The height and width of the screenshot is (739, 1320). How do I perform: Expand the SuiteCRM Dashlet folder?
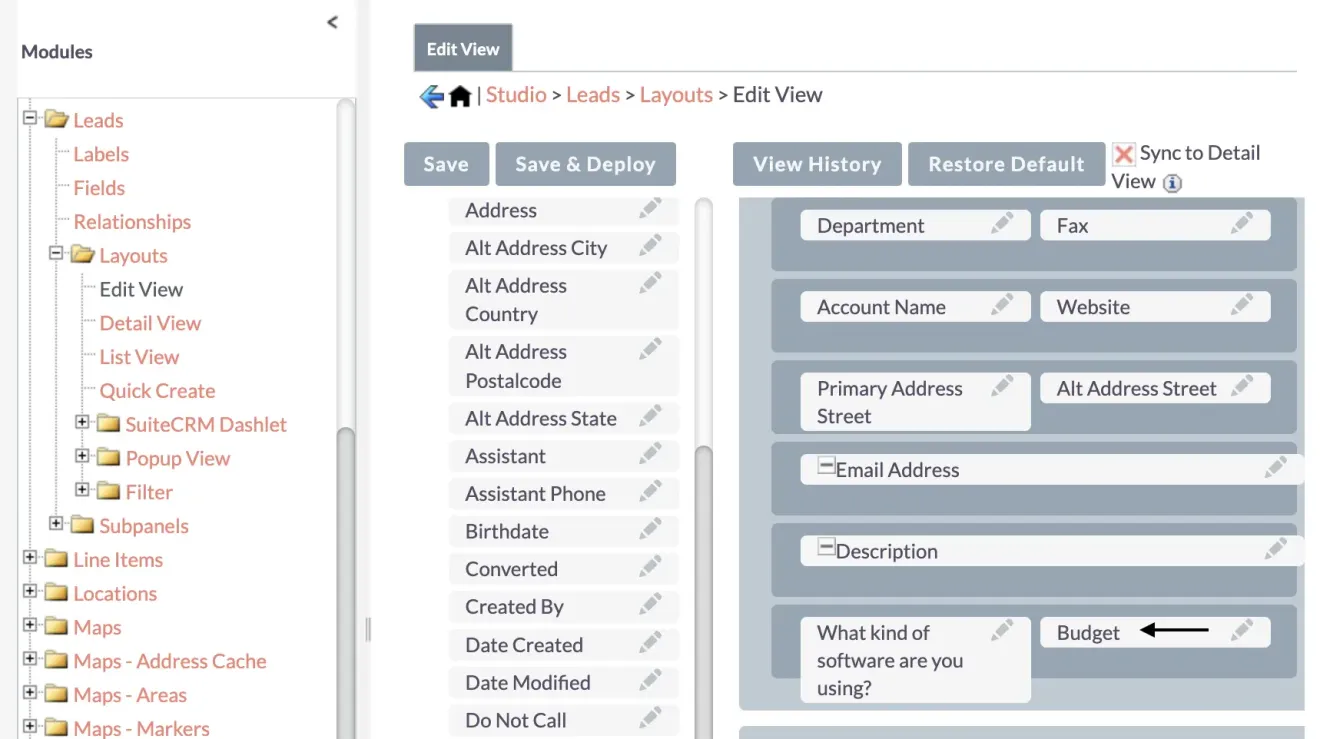point(83,423)
